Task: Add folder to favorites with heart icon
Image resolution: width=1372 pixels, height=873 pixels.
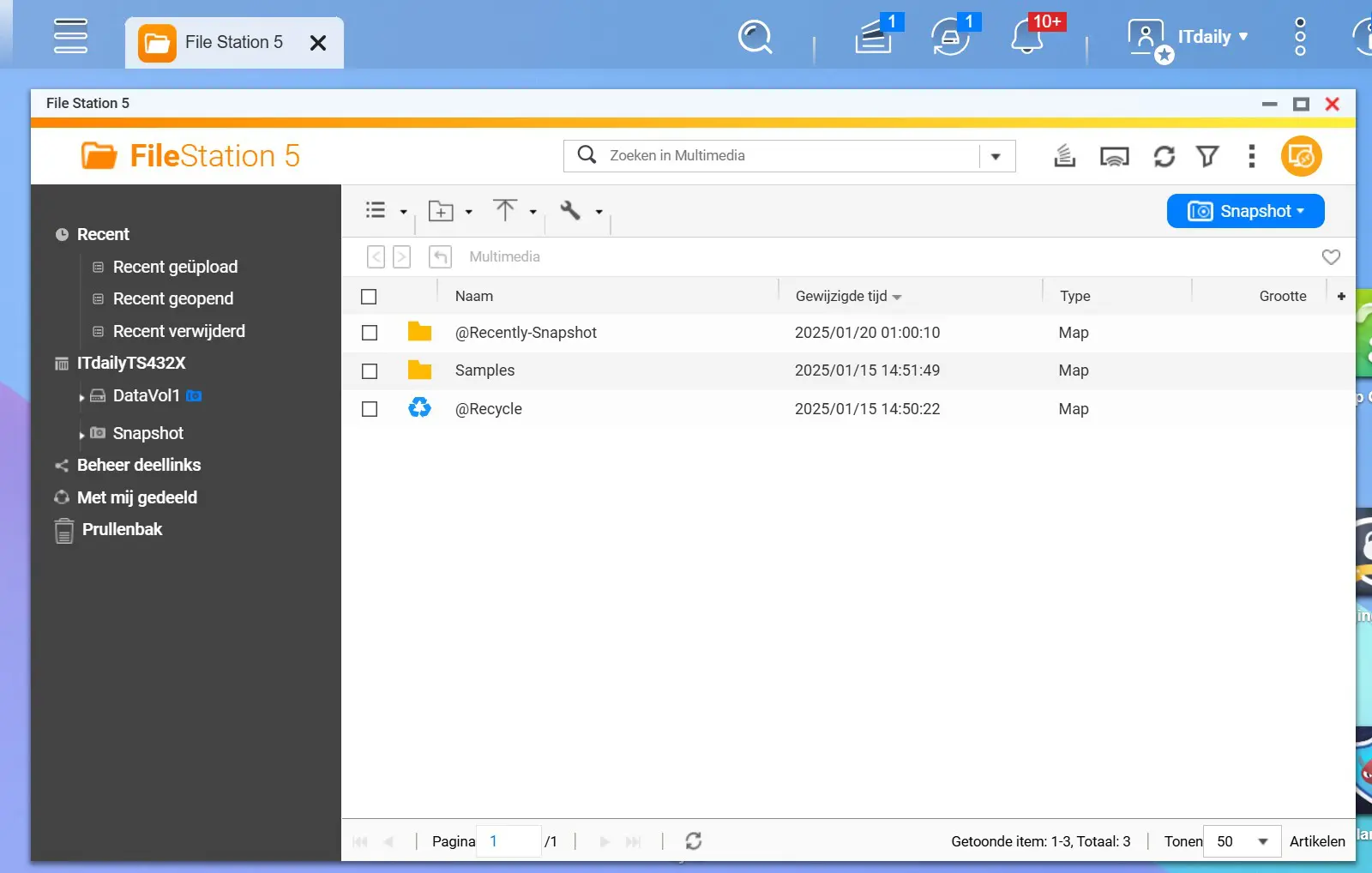Action: click(1331, 256)
